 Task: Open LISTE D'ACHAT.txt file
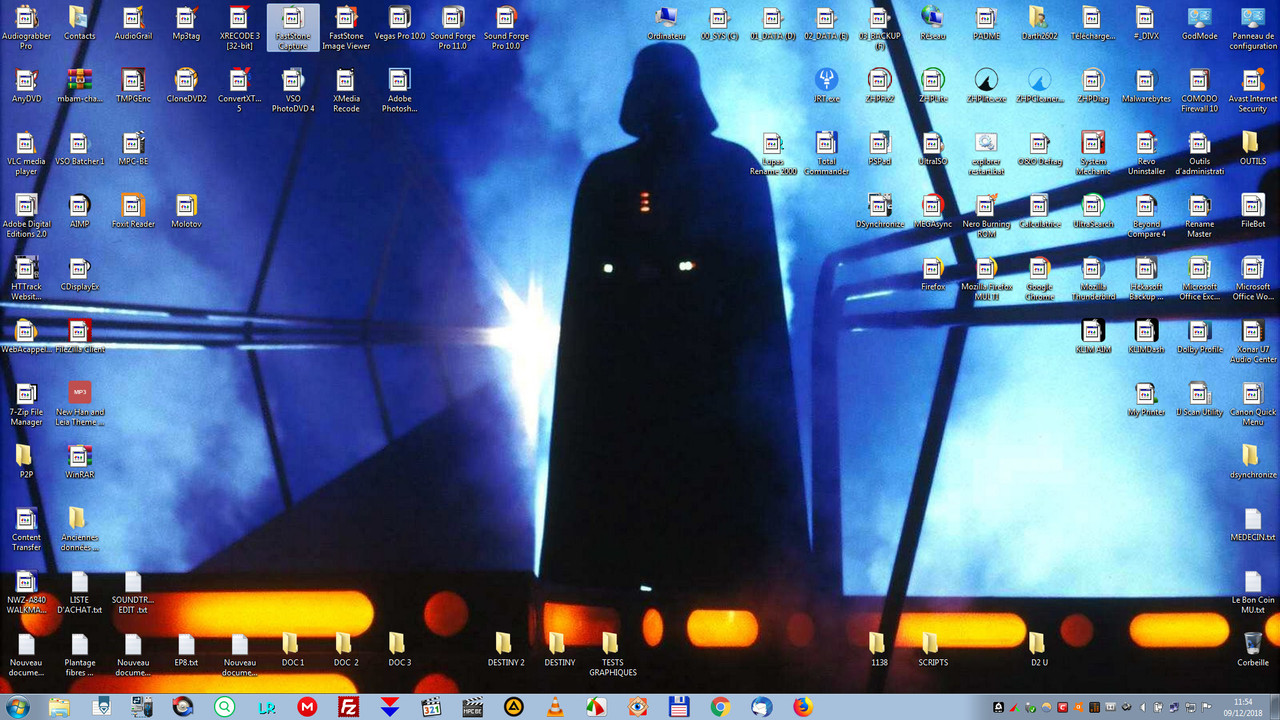[x=79, y=593]
